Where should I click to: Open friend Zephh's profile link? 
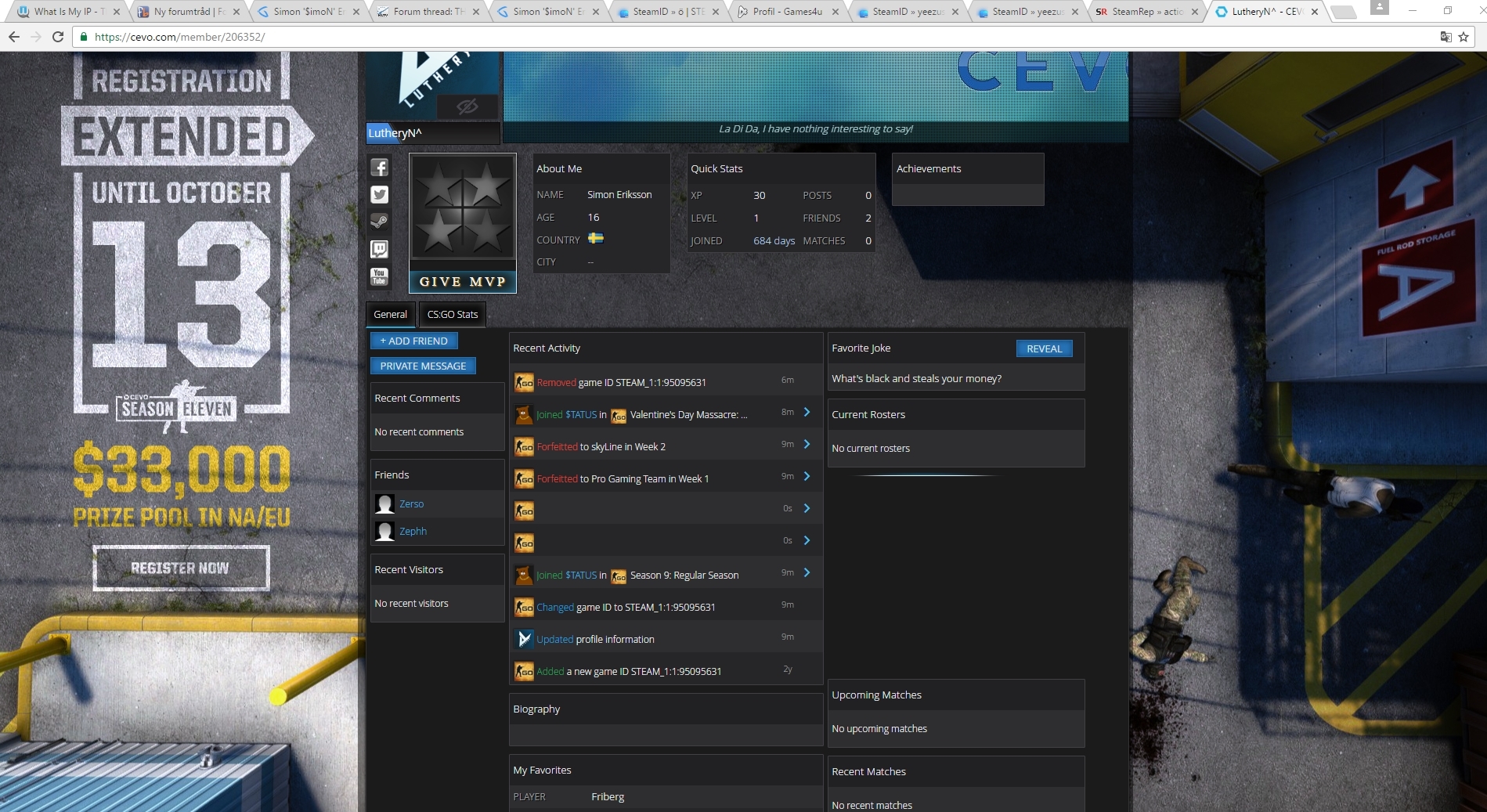[x=413, y=532]
